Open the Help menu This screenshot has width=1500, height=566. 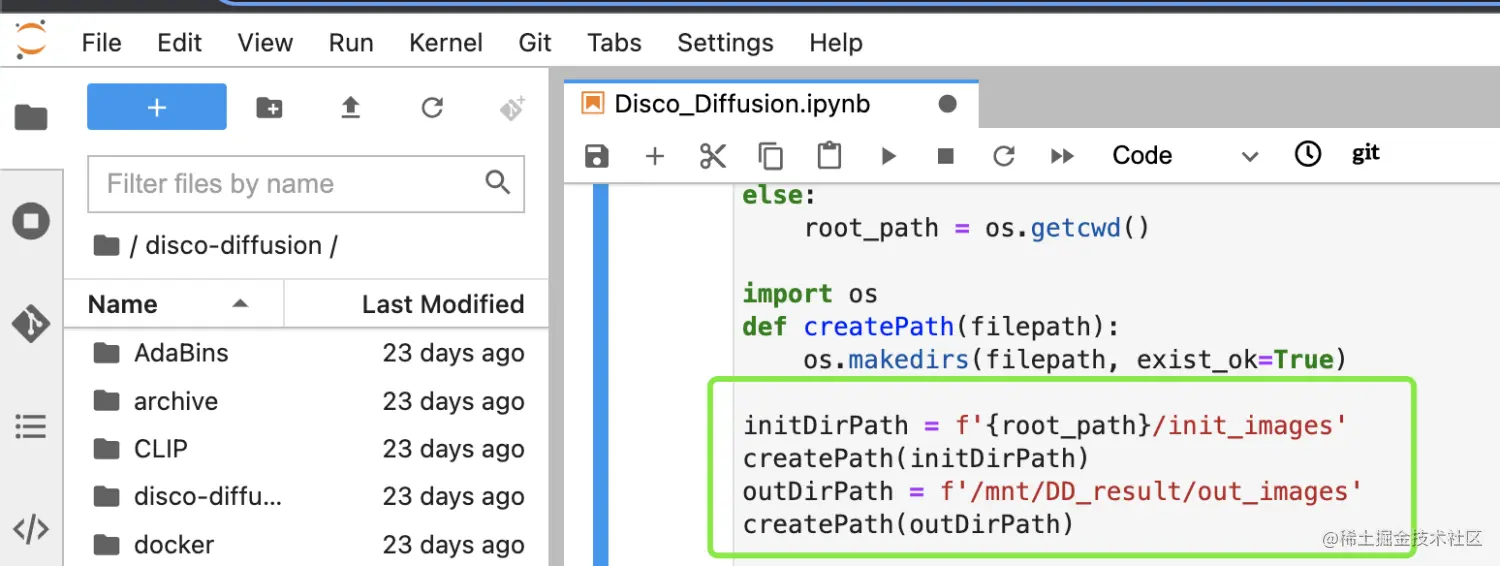pyautogui.click(x=836, y=43)
